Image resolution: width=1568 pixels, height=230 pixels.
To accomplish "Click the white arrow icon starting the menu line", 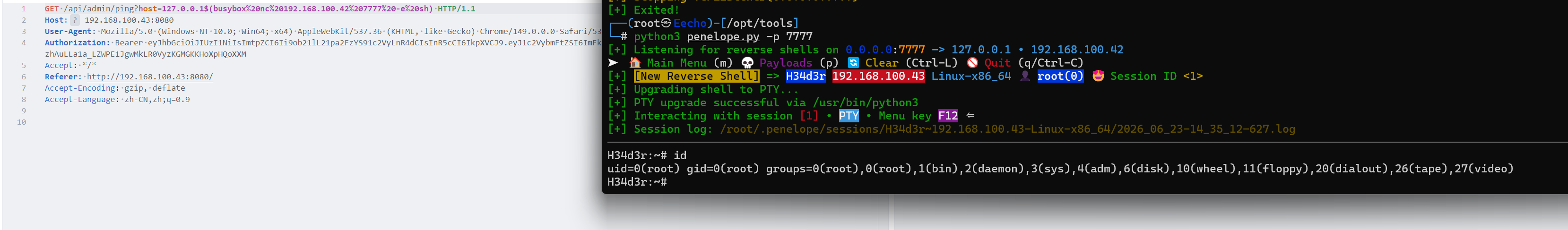I will point(613,63).
